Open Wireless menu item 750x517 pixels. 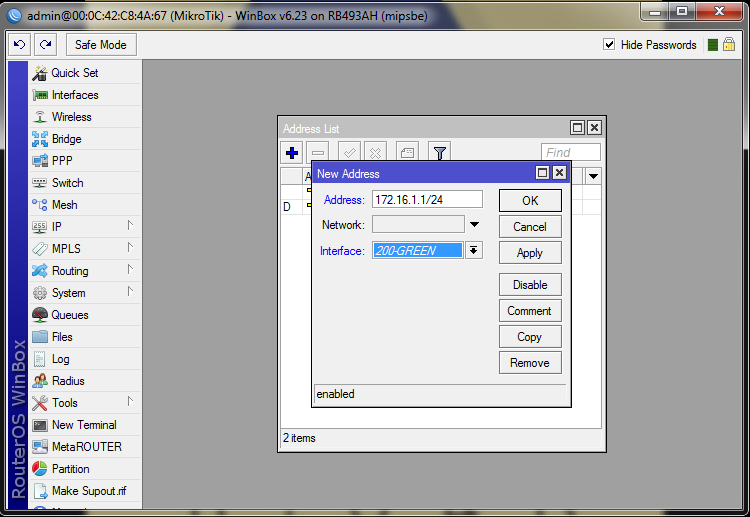(x=86, y=117)
